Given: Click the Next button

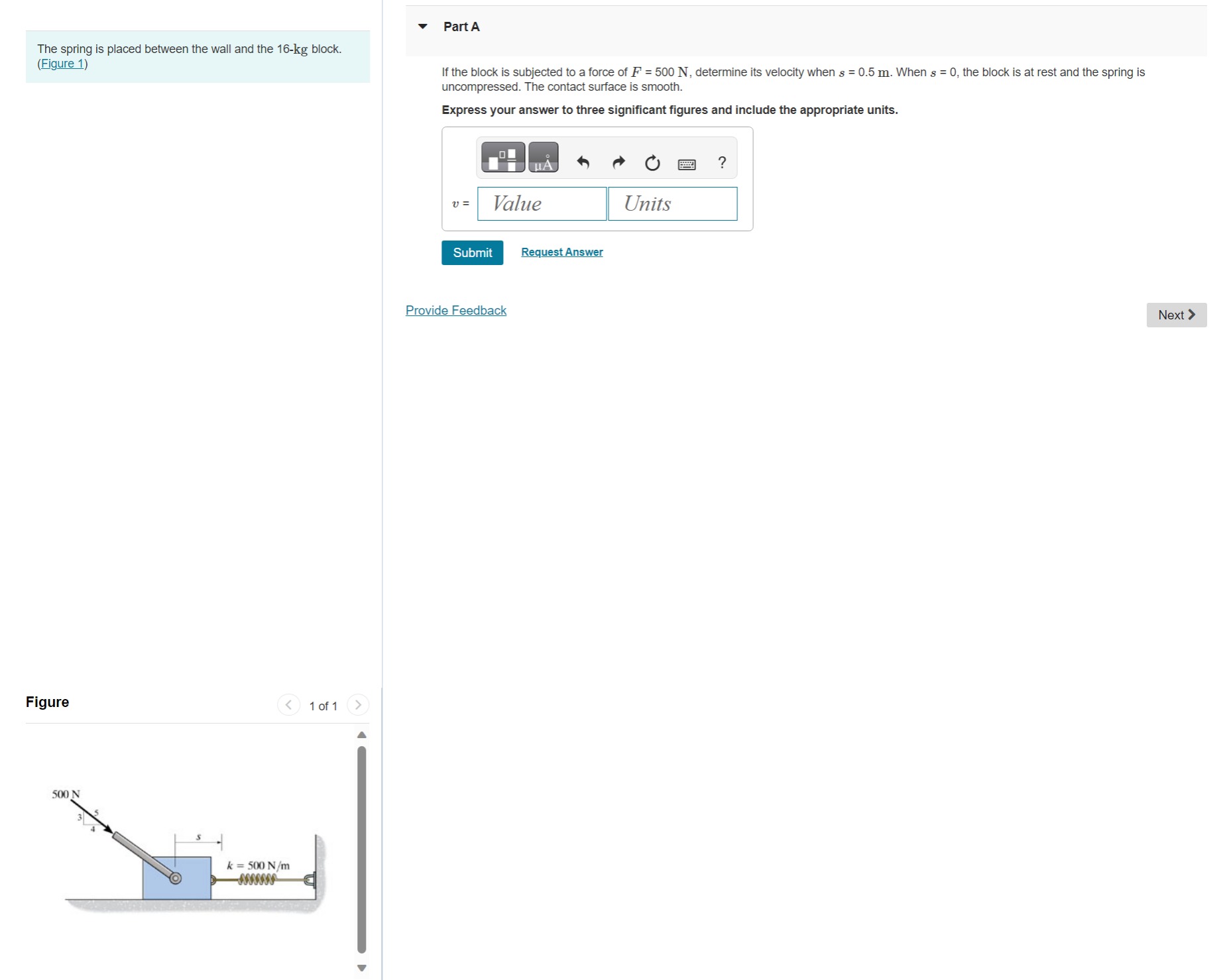Looking at the screenshot, I should [x=1176, y=315].
